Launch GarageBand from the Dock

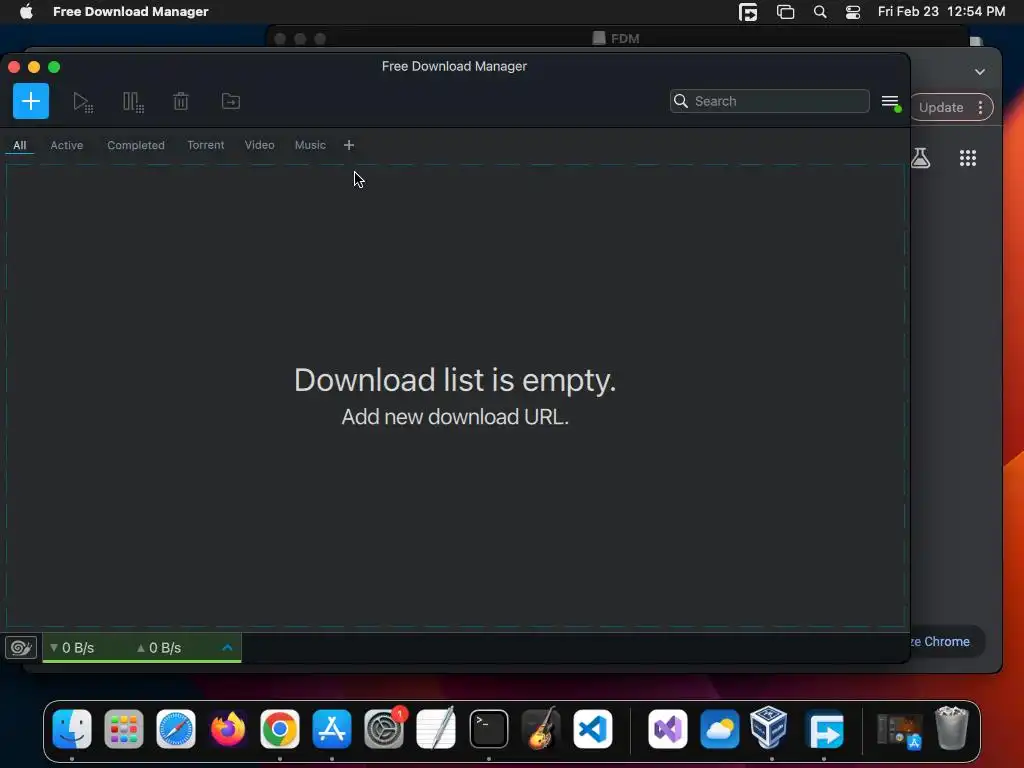point(541,729)
